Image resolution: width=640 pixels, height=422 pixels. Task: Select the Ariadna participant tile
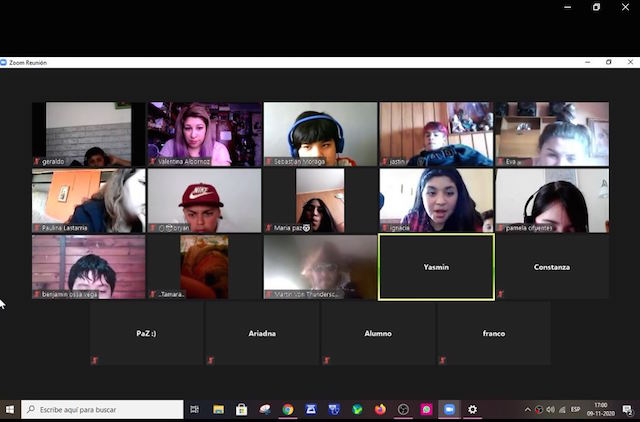[262, 333]
